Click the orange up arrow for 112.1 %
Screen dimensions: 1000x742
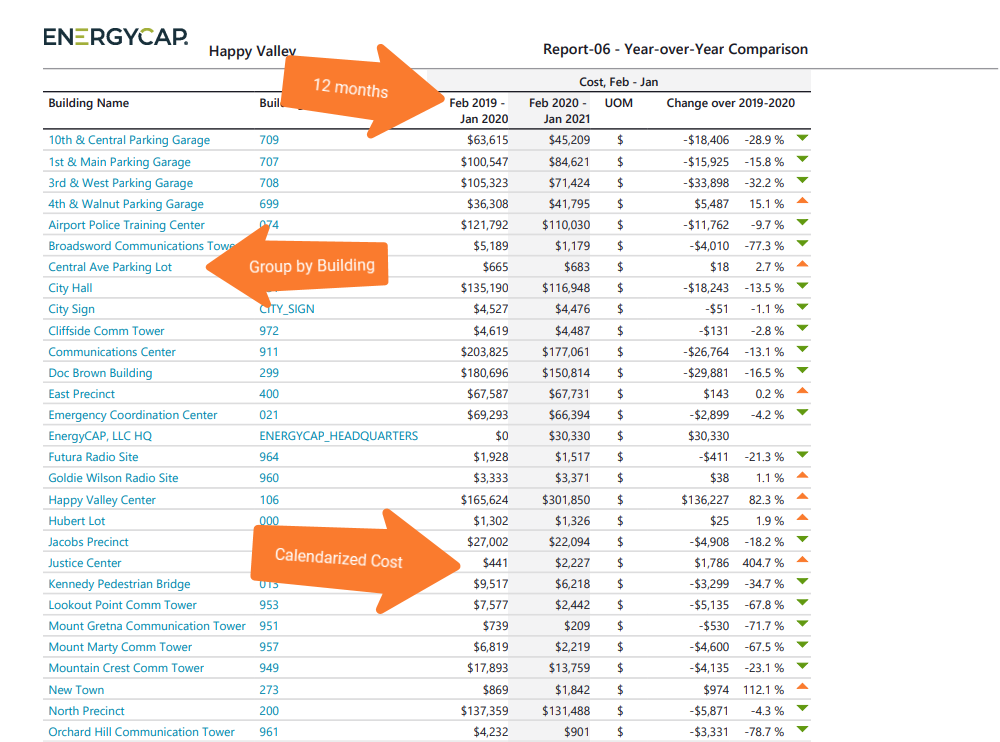803,687
